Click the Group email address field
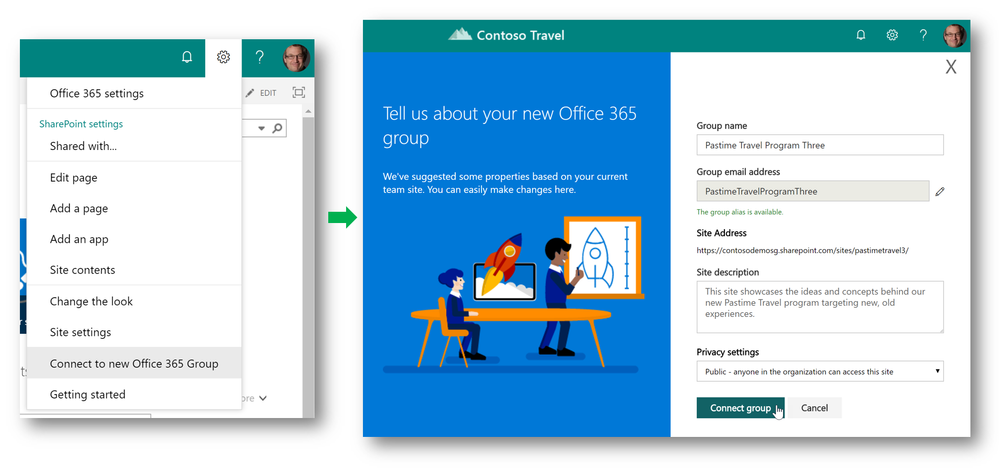This screenshot has width=999, height=469. coord(812,191)
